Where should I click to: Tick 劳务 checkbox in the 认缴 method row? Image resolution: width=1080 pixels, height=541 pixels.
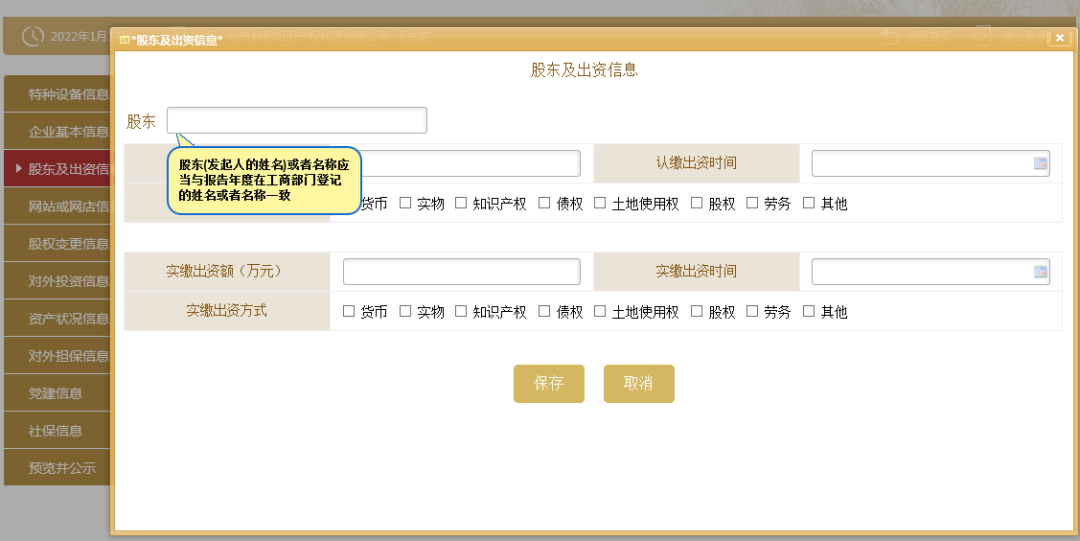[752, 203]
